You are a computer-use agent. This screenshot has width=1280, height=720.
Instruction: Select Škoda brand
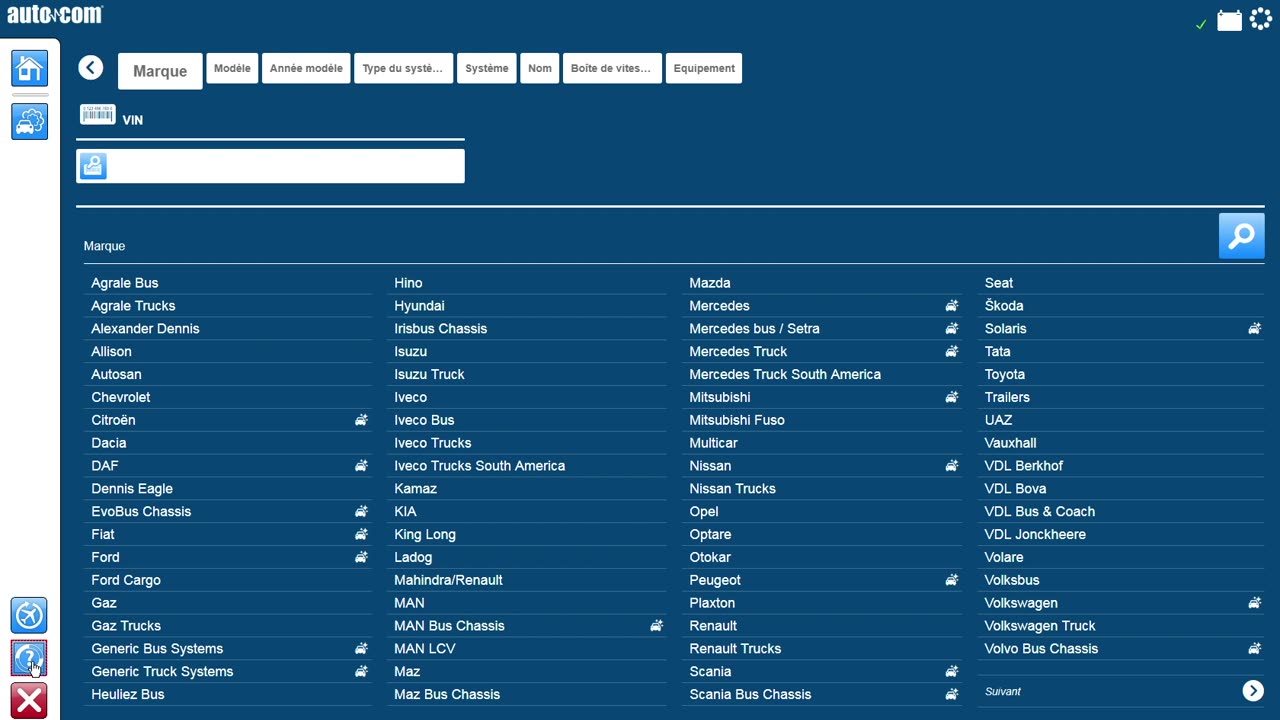[1004, 306]
